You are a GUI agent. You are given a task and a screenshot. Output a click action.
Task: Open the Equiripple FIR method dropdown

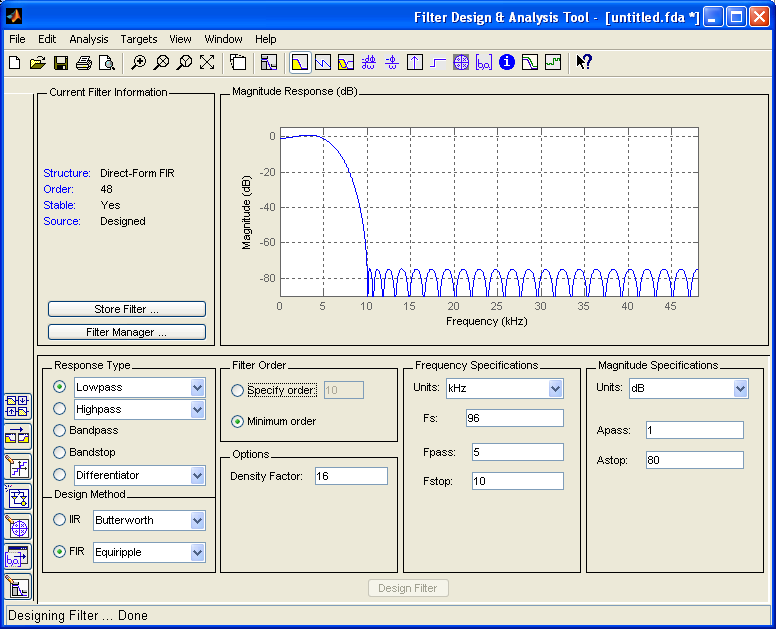click(197, 552)
